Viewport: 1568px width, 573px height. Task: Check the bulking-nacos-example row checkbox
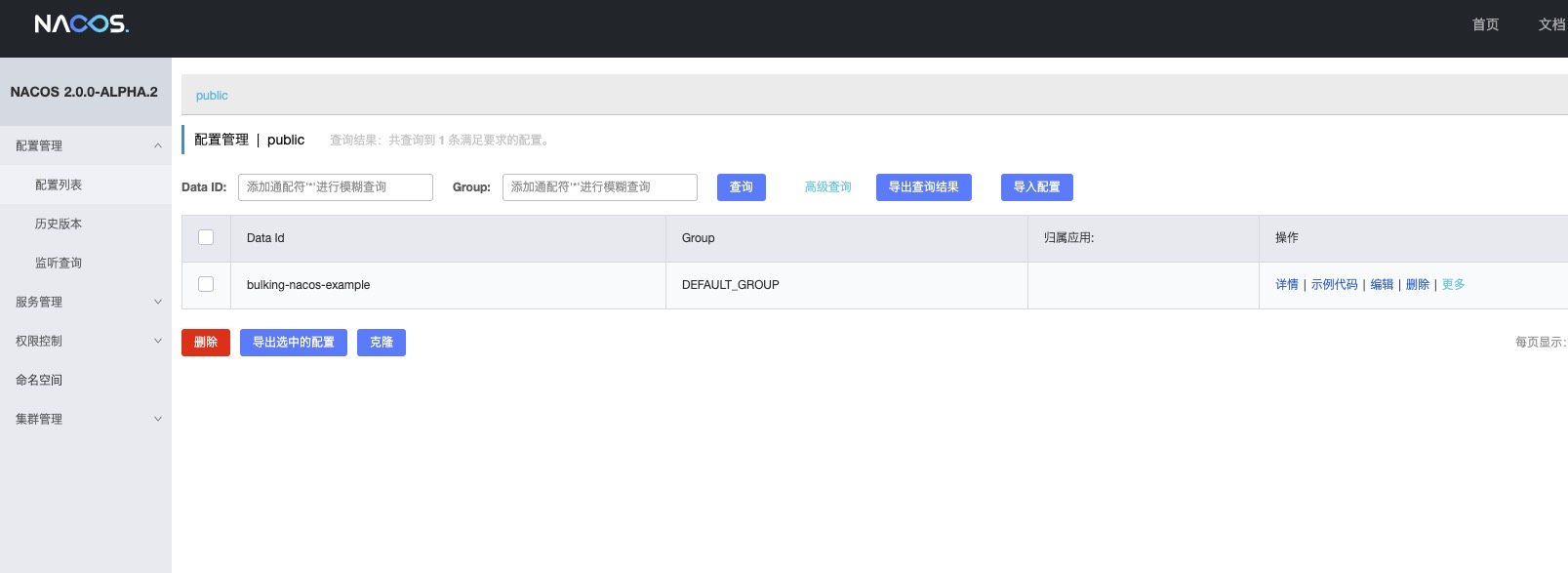206,284
